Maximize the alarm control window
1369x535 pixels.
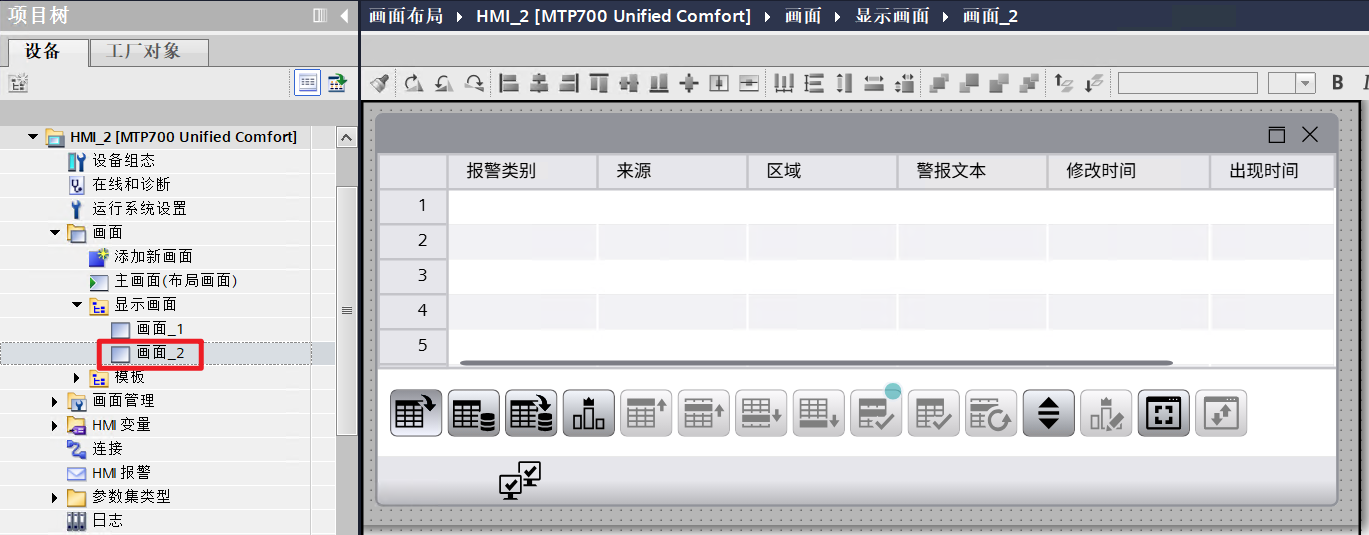(1276, 135)
